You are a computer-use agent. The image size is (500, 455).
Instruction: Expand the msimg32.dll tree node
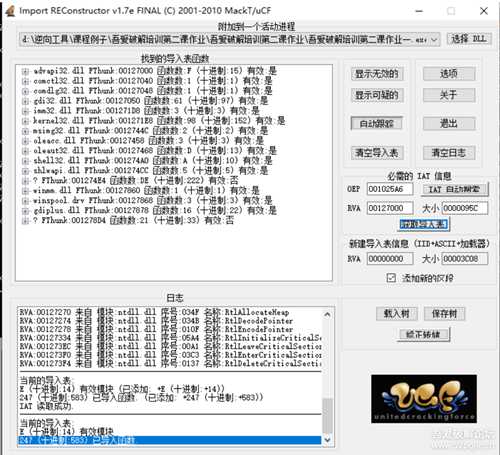point(25,131)
